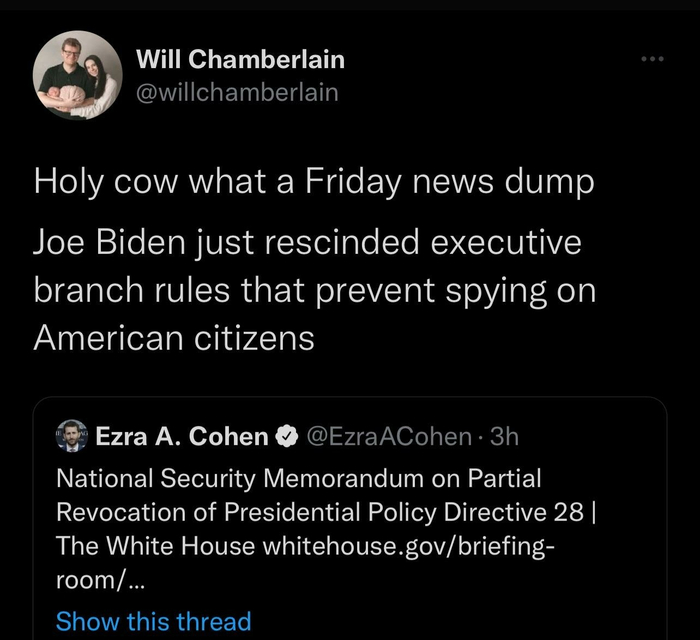Click the verified badge beside Ezra A. Cohen
Viewport: 700px width, 640px height.
point(285,437)
